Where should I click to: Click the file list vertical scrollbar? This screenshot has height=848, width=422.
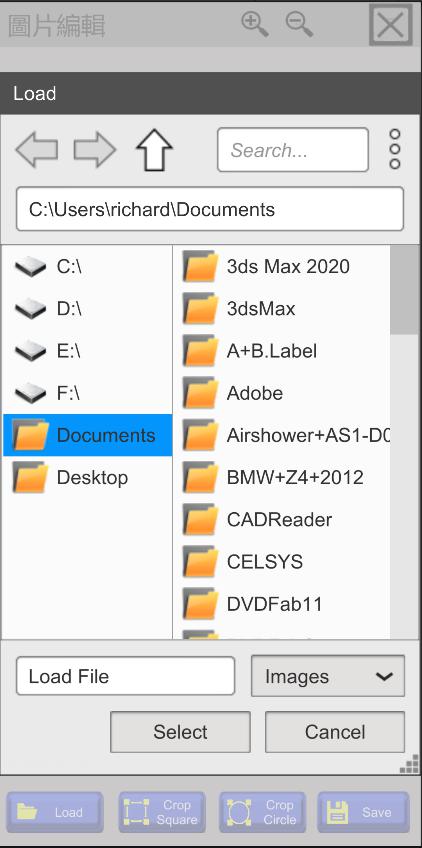404,441
